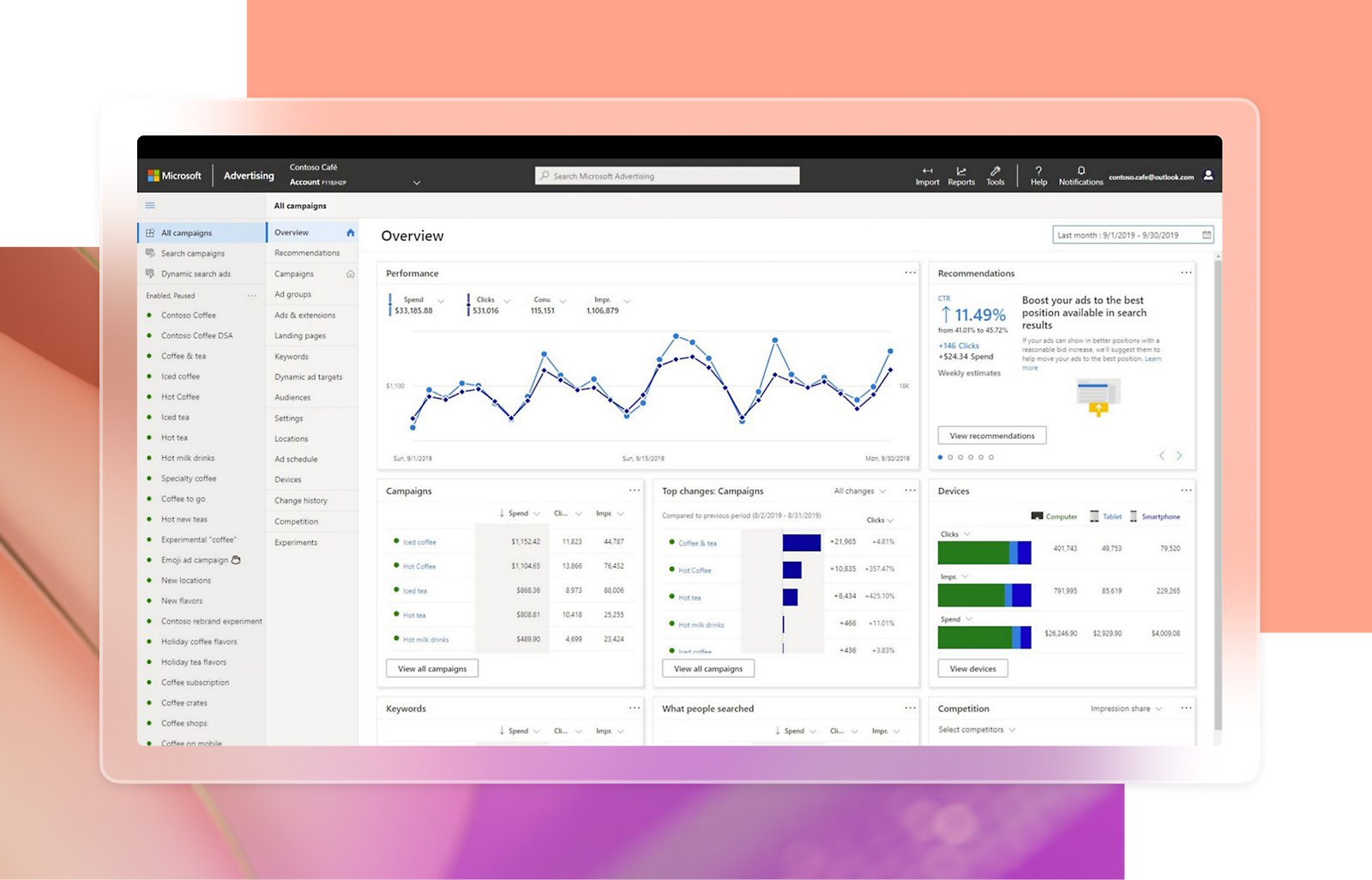Viewport: 1372px width, 880px height.
Task: Open Performance card more options ellipsis
Action: (x=910, y=273)
